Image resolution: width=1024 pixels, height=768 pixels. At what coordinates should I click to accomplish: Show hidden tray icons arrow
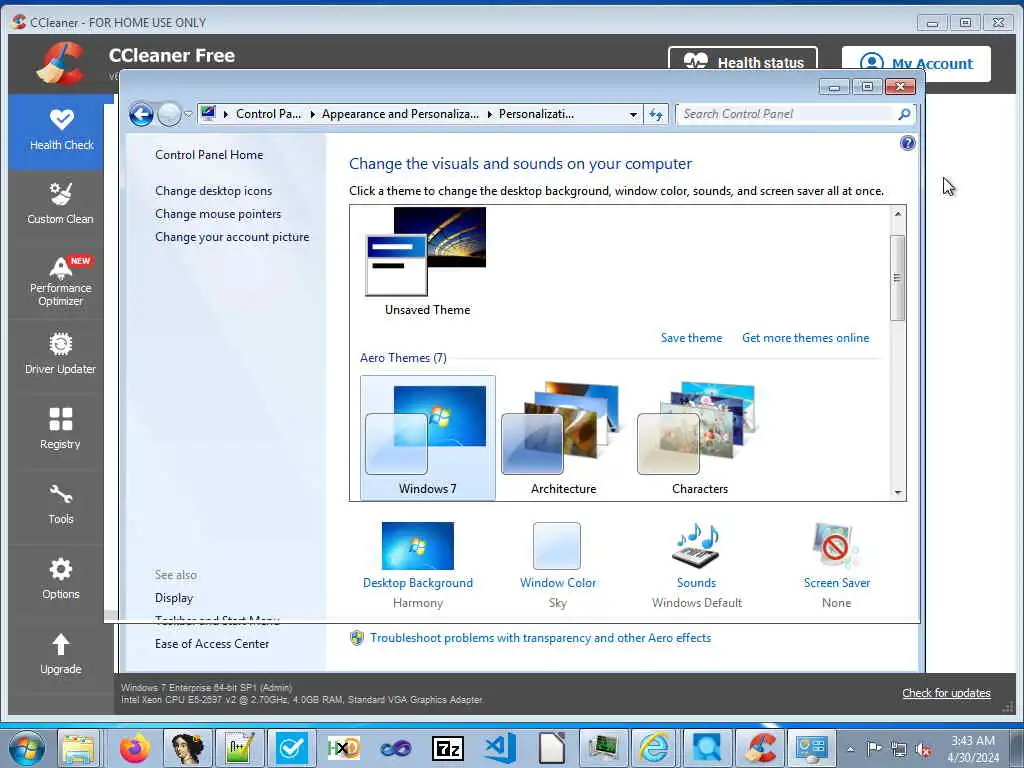coord(850,749)
